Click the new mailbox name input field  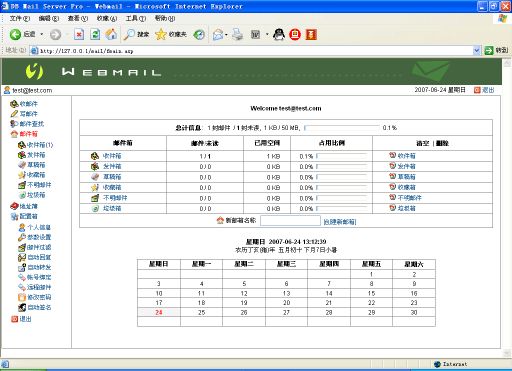(290, 221)
